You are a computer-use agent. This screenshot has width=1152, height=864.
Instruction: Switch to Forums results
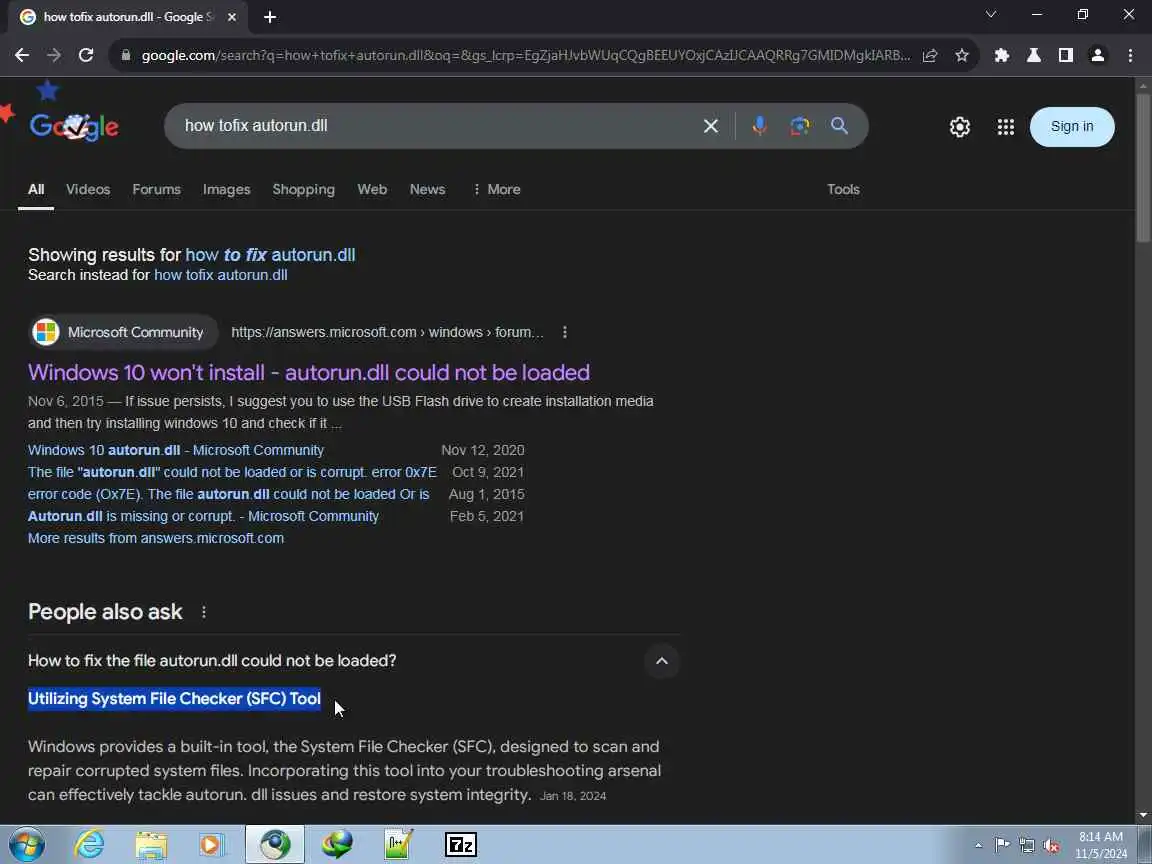click(156, 190)
